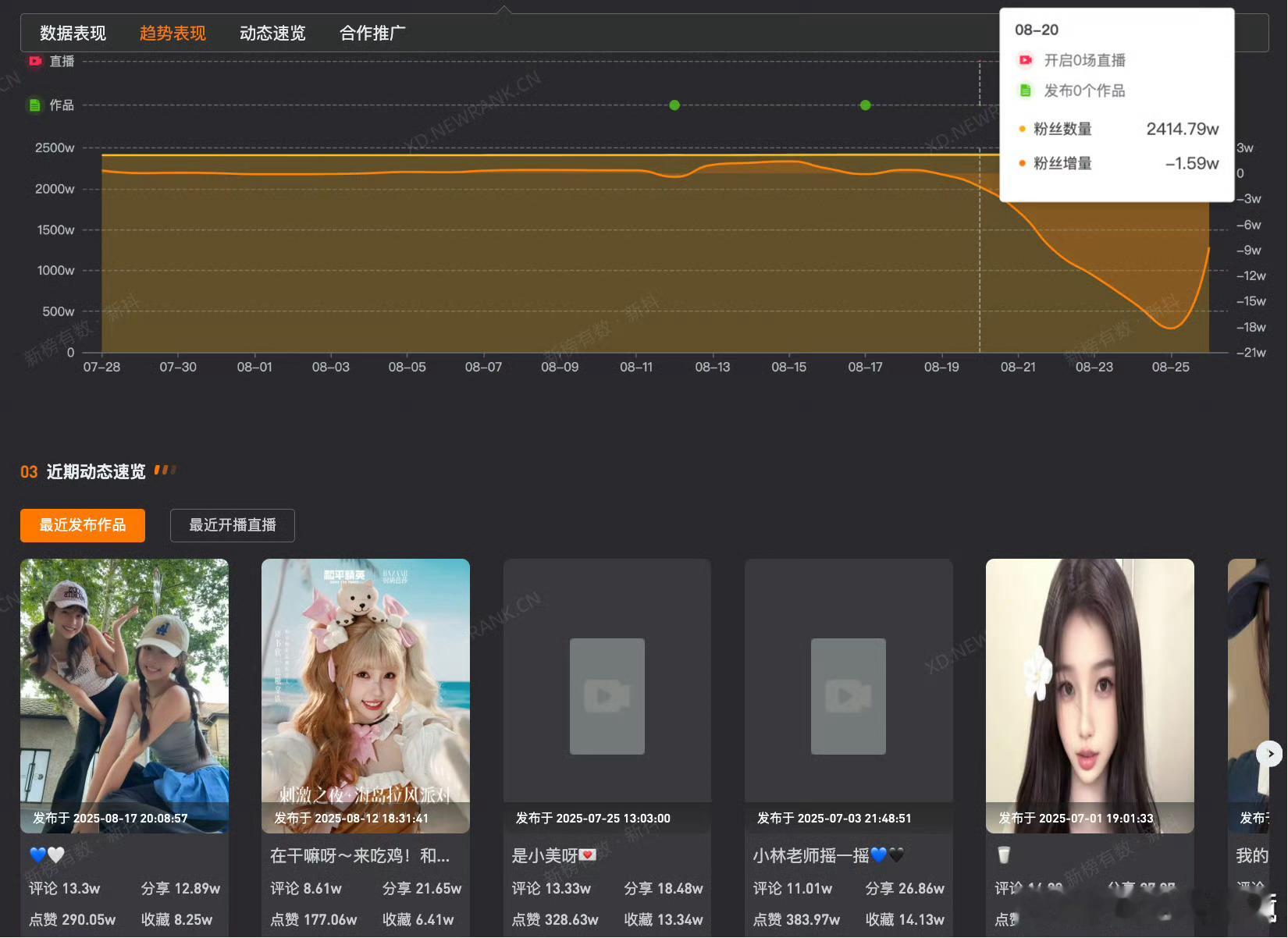Click the 收藏 6.41w stat

[x=418, y=920]
